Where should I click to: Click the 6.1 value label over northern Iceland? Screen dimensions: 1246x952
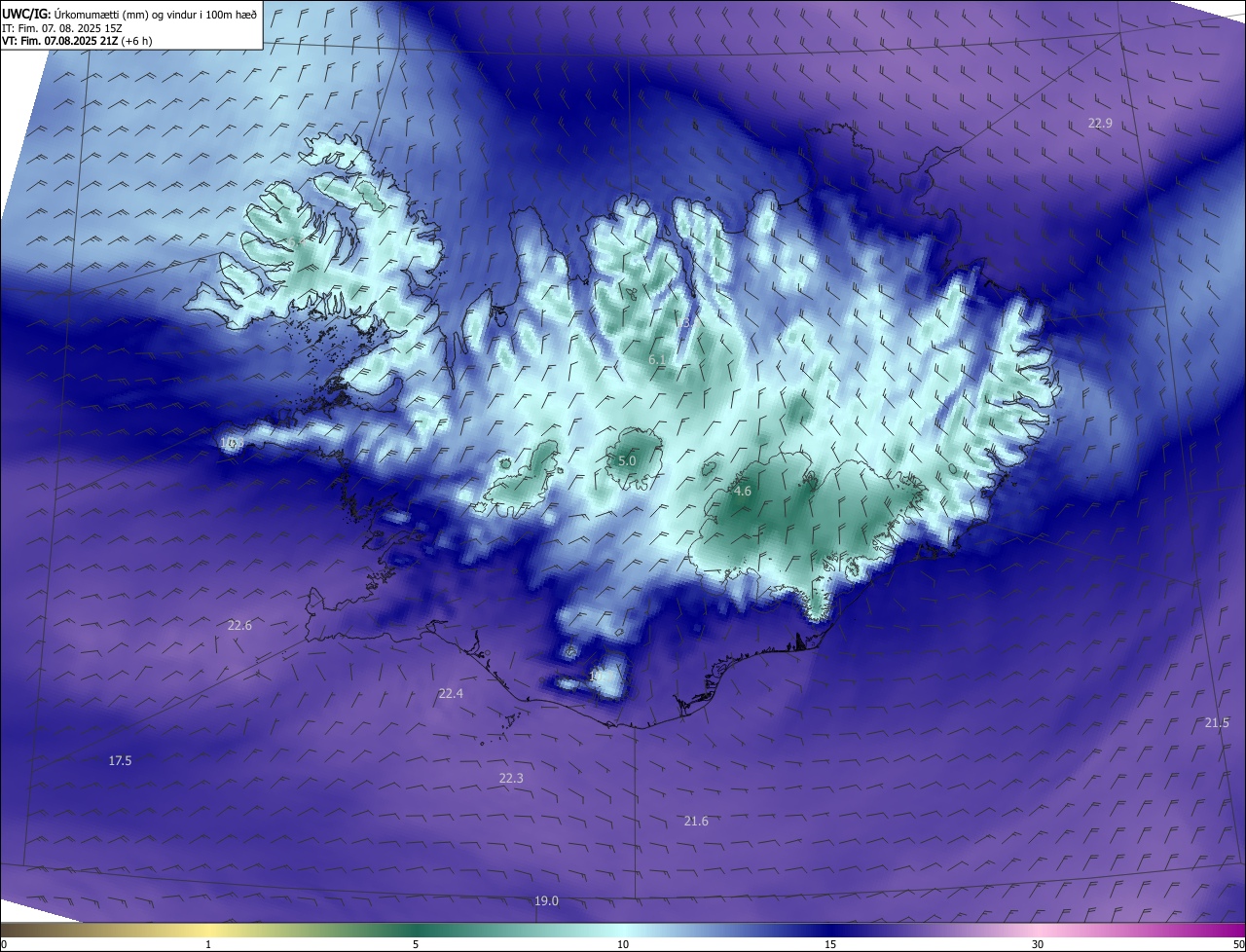(657, 360)
